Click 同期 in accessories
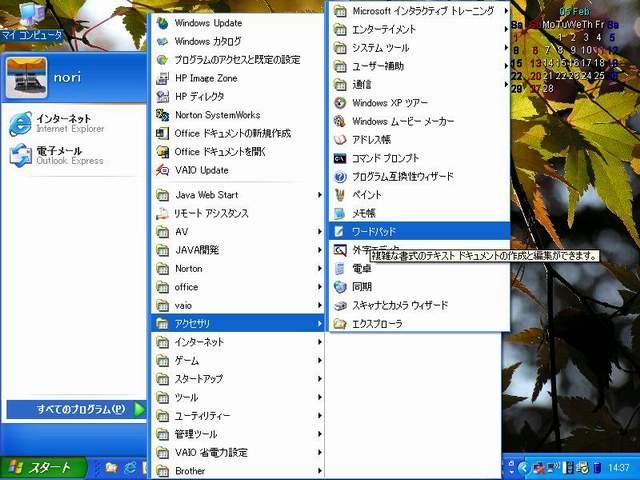 tap(420, 287)
